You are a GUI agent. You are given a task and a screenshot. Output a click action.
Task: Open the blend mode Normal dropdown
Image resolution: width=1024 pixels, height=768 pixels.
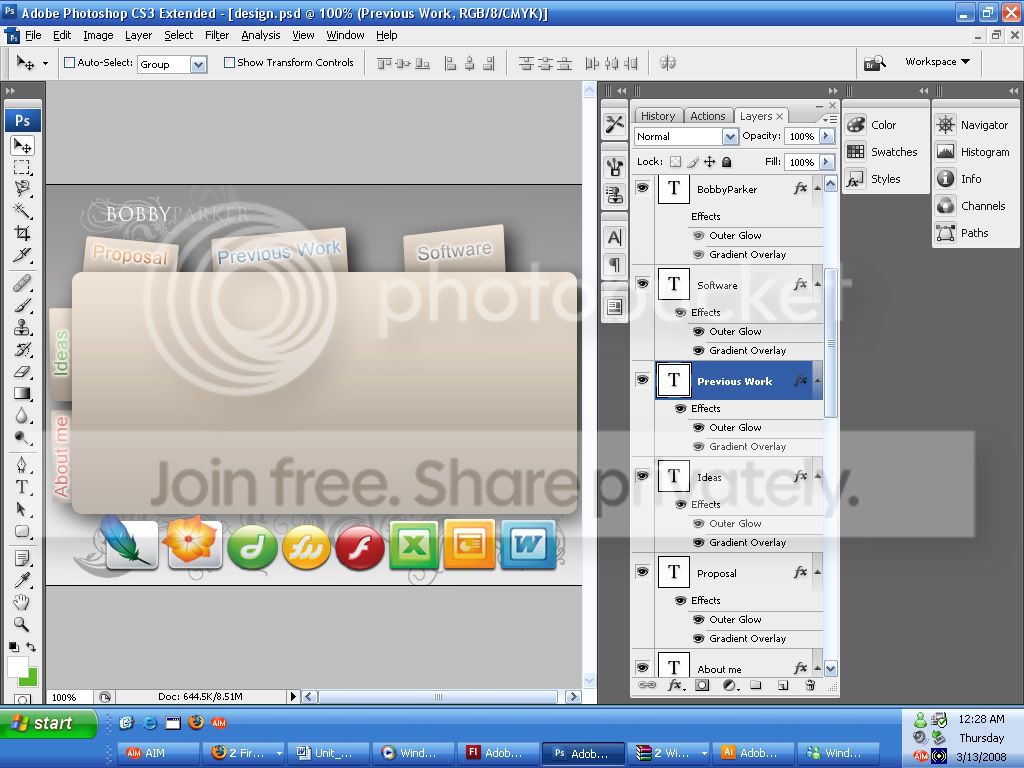click(729, 136)
